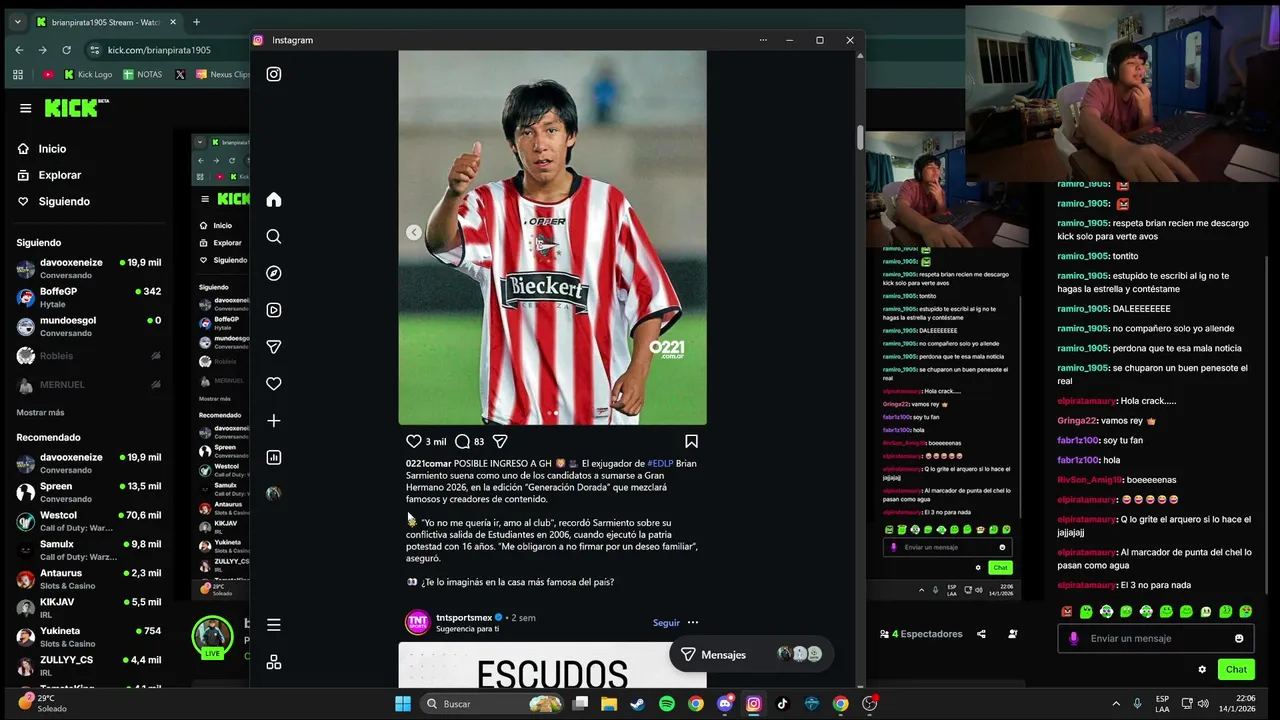Screen dimensions: 1280x720
Task: Open the YouTube bookmark
Action: [48, 74]
